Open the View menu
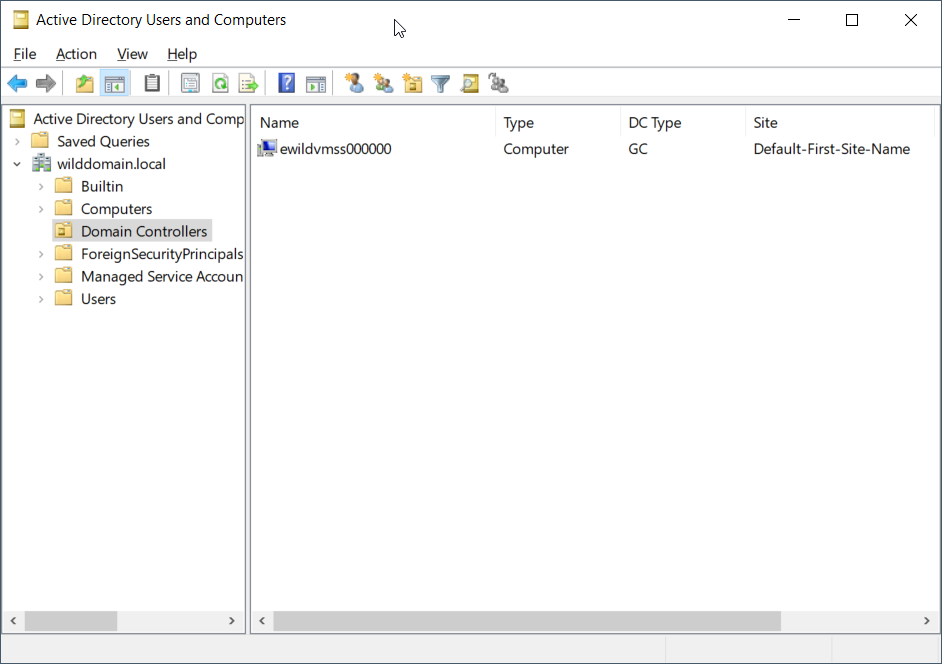Screen dimensions: 942x664 [132, 54]
